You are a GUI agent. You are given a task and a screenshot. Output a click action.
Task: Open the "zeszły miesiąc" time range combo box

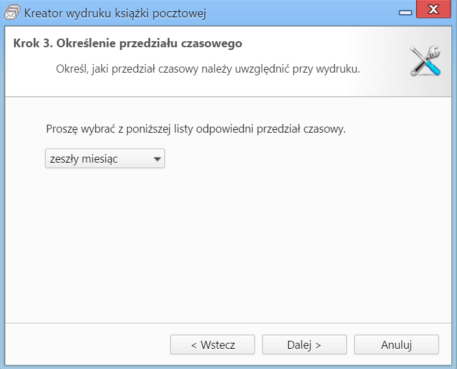pyautogui.click(x=105, y=159)
